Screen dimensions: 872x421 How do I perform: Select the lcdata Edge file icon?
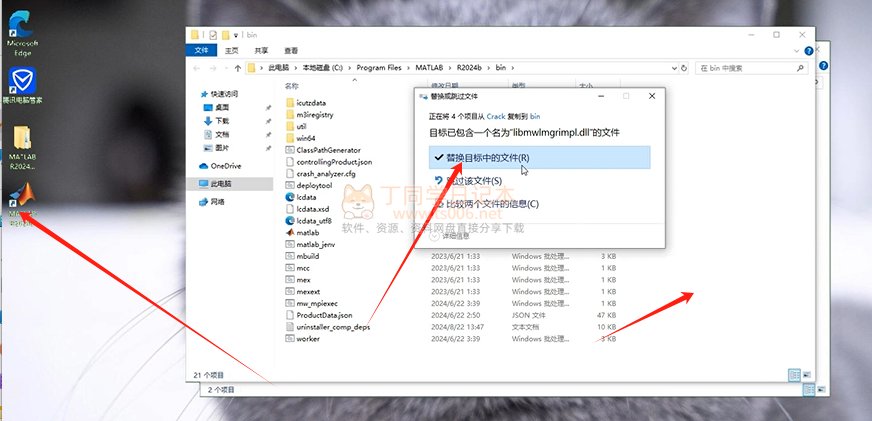click(x=289, y=197)
